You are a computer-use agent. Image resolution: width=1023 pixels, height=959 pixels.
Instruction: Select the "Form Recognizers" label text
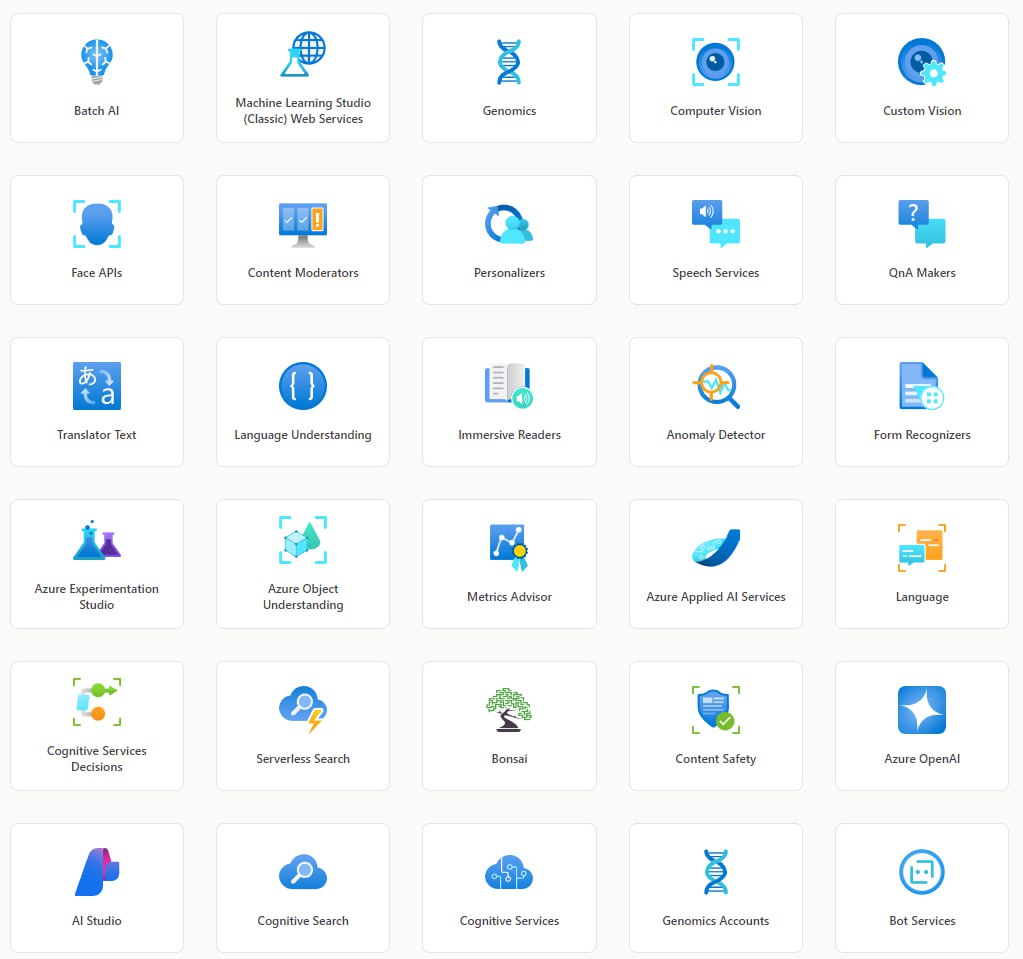pos(922,434)
